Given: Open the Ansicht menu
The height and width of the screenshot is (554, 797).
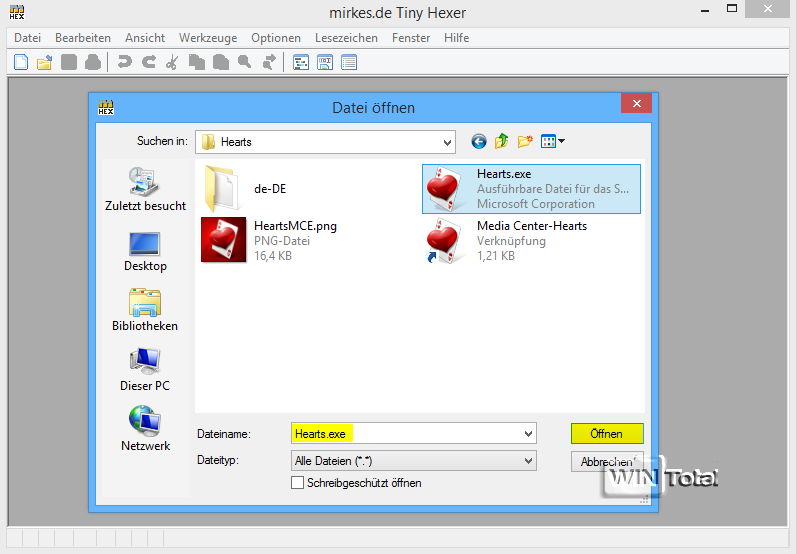Looking at the screenshot, I should [145, 38].
